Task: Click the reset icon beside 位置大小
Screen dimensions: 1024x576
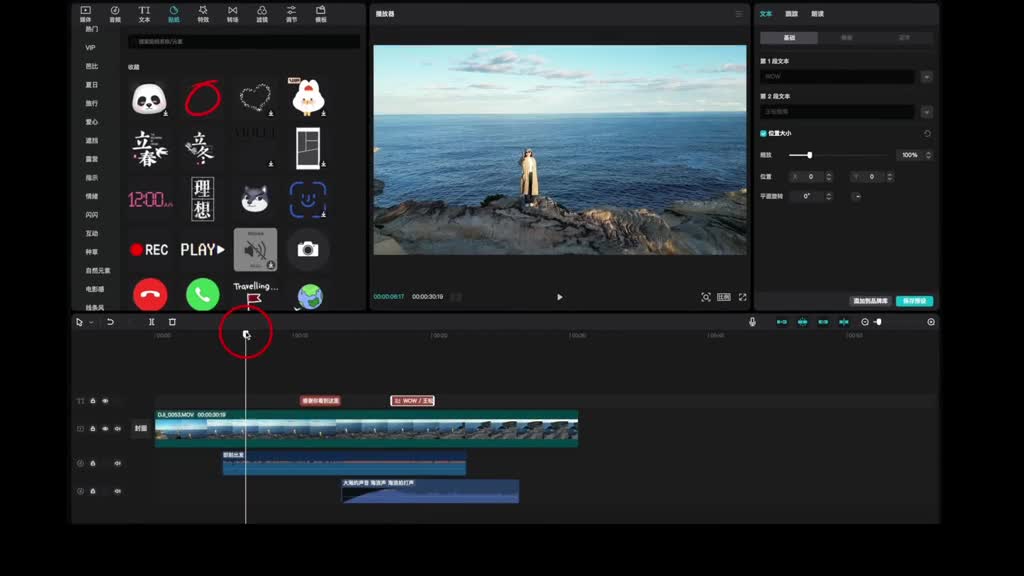Action: [927, 133]
